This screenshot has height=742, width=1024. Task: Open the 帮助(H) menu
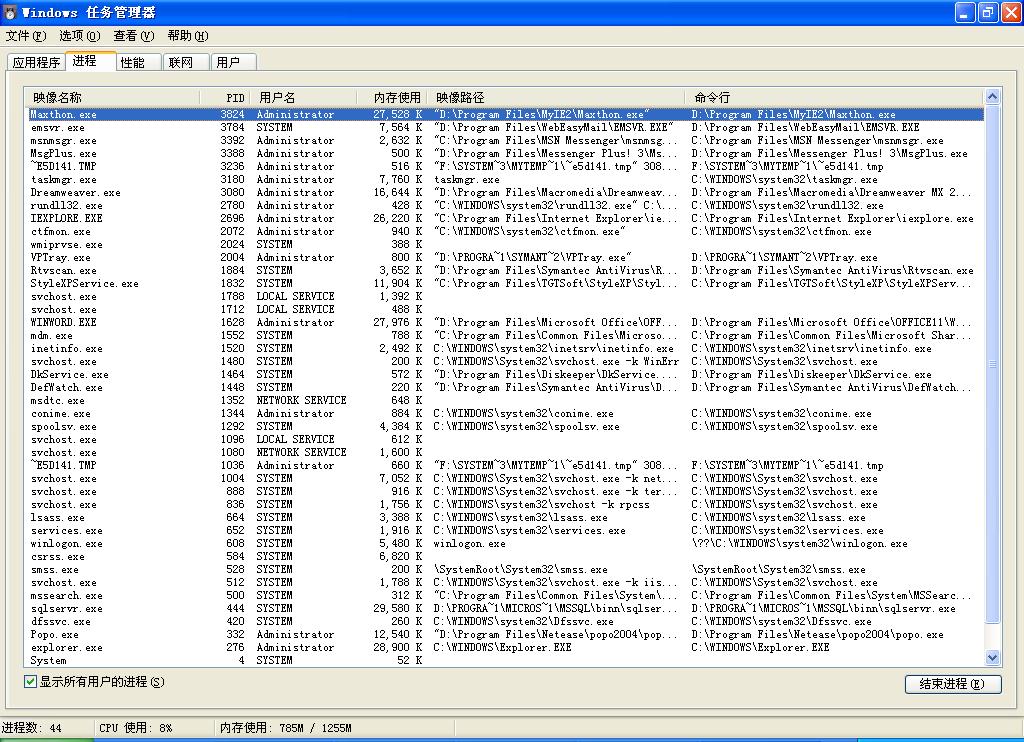click(188, 36)
